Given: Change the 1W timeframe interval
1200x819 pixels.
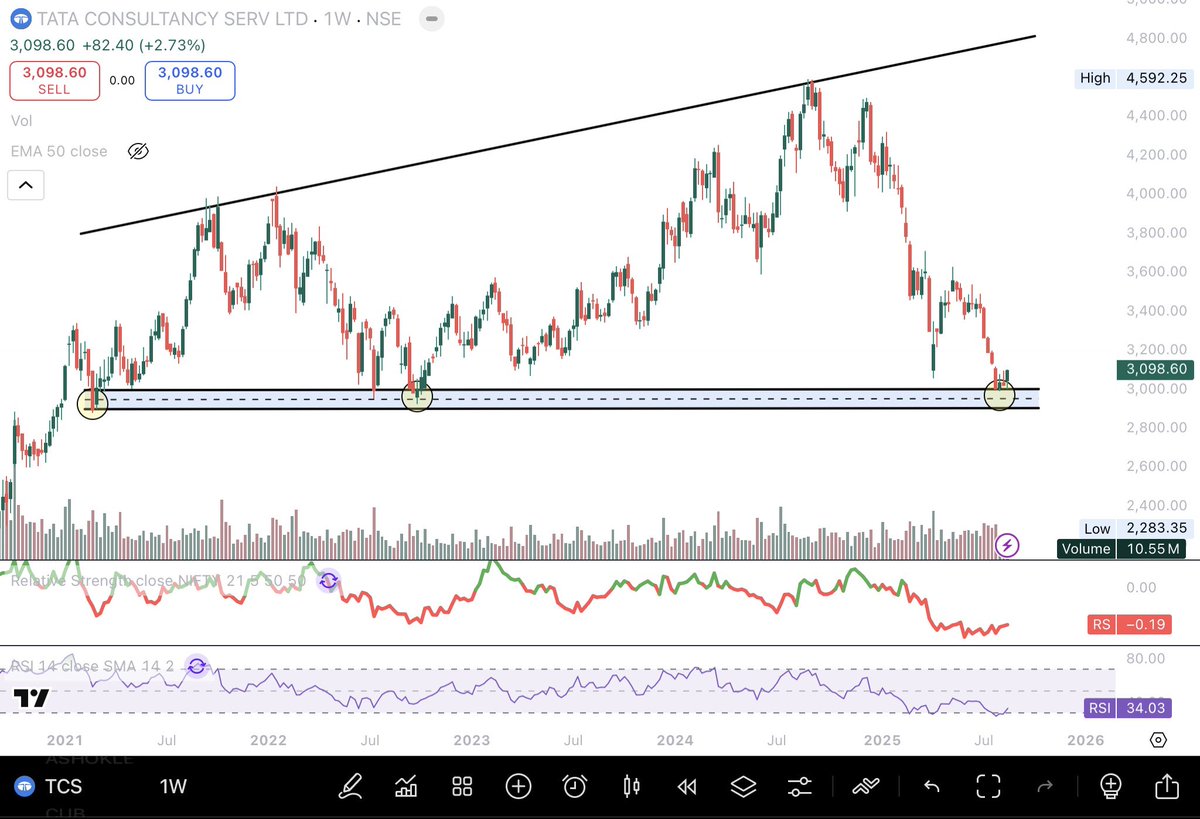Looking at the screenshot, I should (174, 786).
